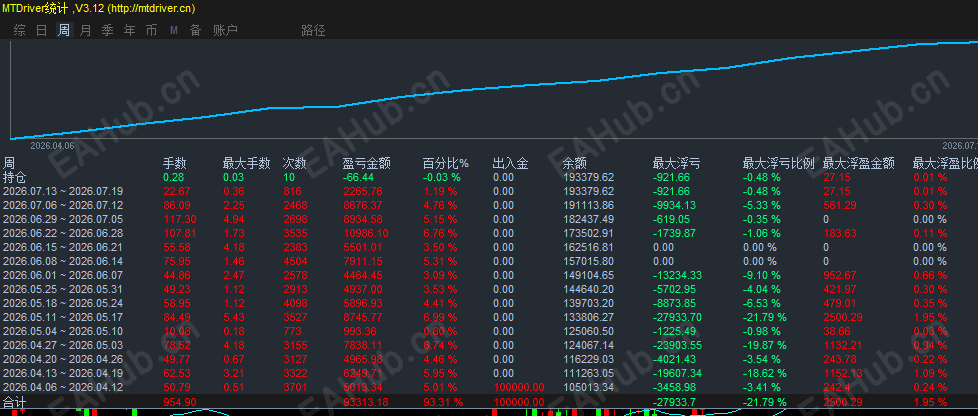Image resolution: width=978 pixels, height=416 pixels.
Task: Select week row 2026.05.18 ~ 2026.05.24
Action: tap(63, 303)
